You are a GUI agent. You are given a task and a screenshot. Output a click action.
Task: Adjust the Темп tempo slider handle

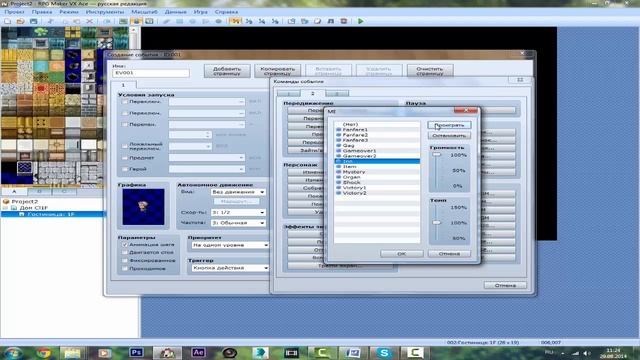(x=437, y=222)
